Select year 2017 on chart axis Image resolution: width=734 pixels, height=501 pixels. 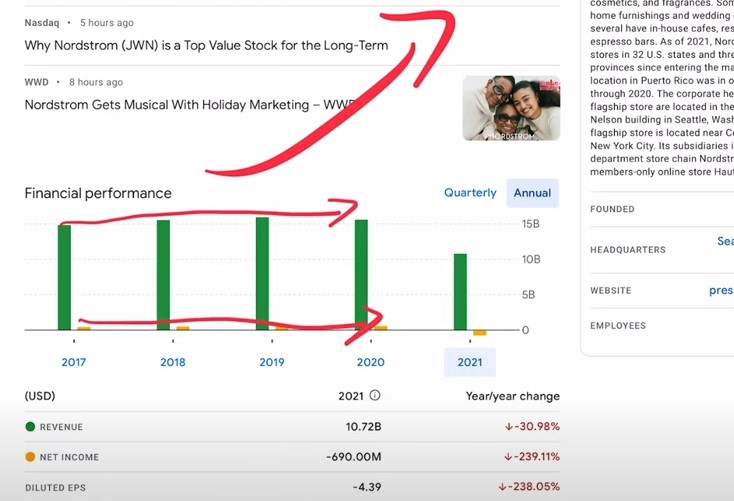(73, 362)
